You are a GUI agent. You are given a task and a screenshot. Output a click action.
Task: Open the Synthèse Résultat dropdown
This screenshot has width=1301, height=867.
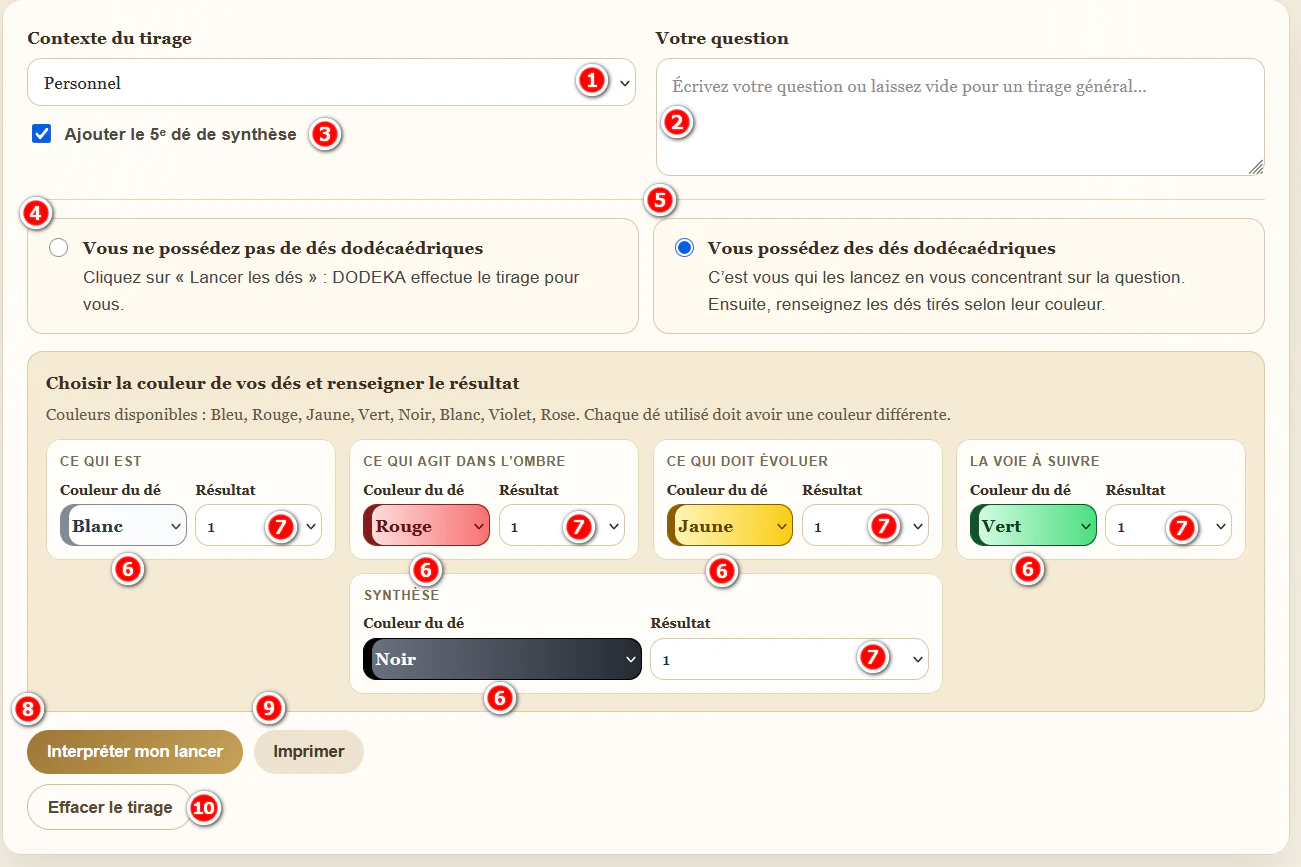point(789,659)
